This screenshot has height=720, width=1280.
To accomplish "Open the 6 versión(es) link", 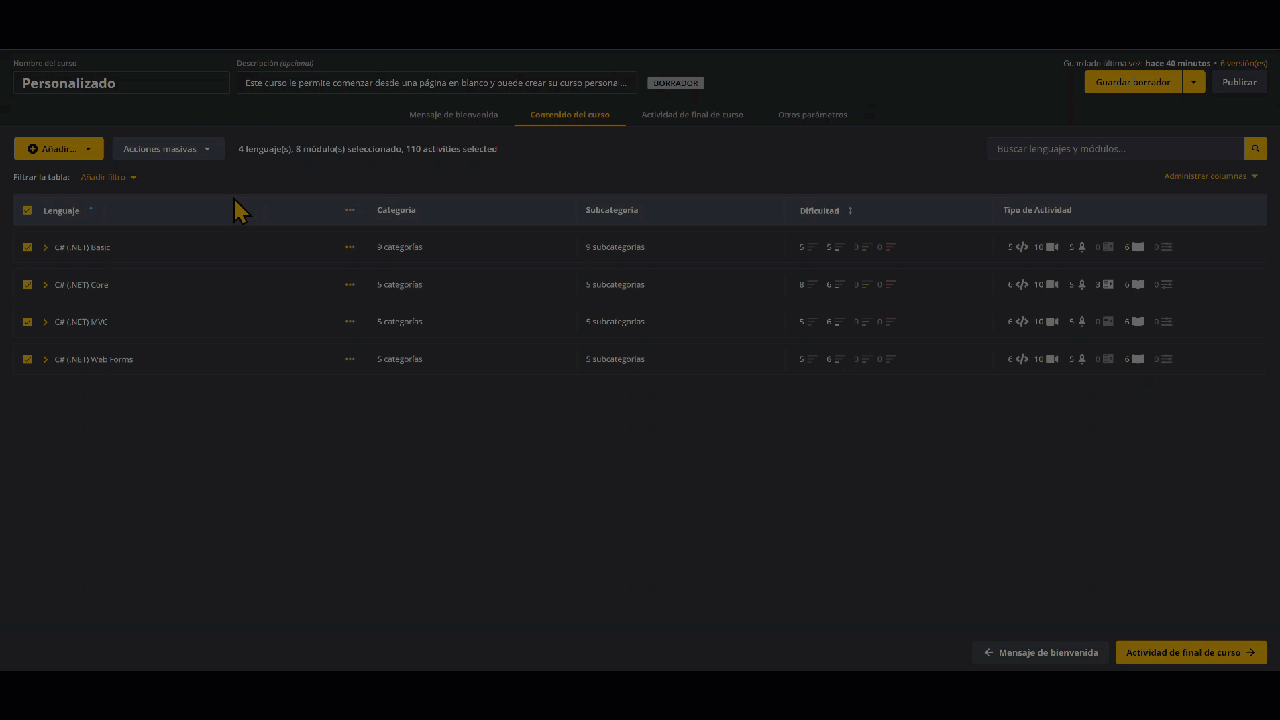I will [x=1243, y=63].
